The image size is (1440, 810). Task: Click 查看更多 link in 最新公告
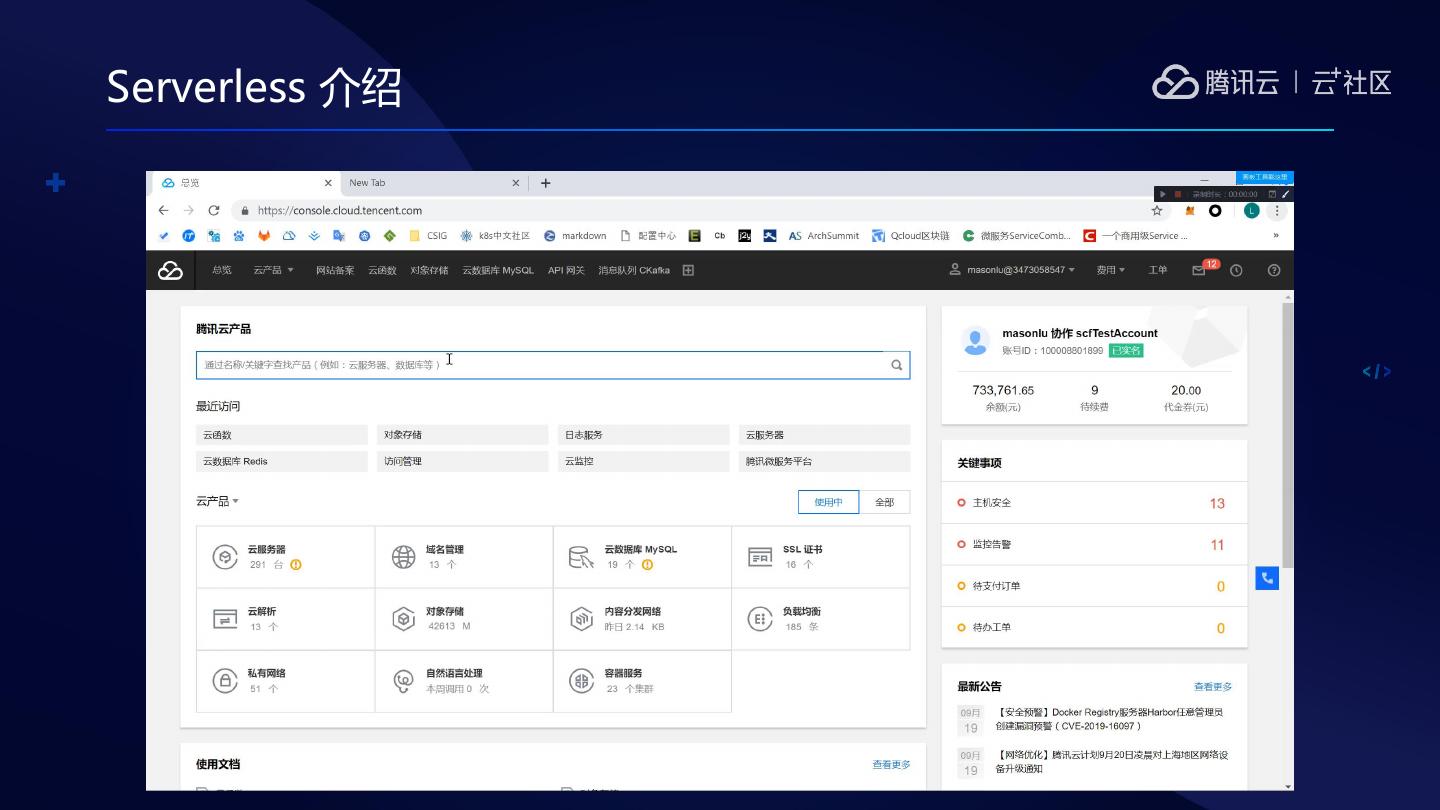(x=1212, y=687)
